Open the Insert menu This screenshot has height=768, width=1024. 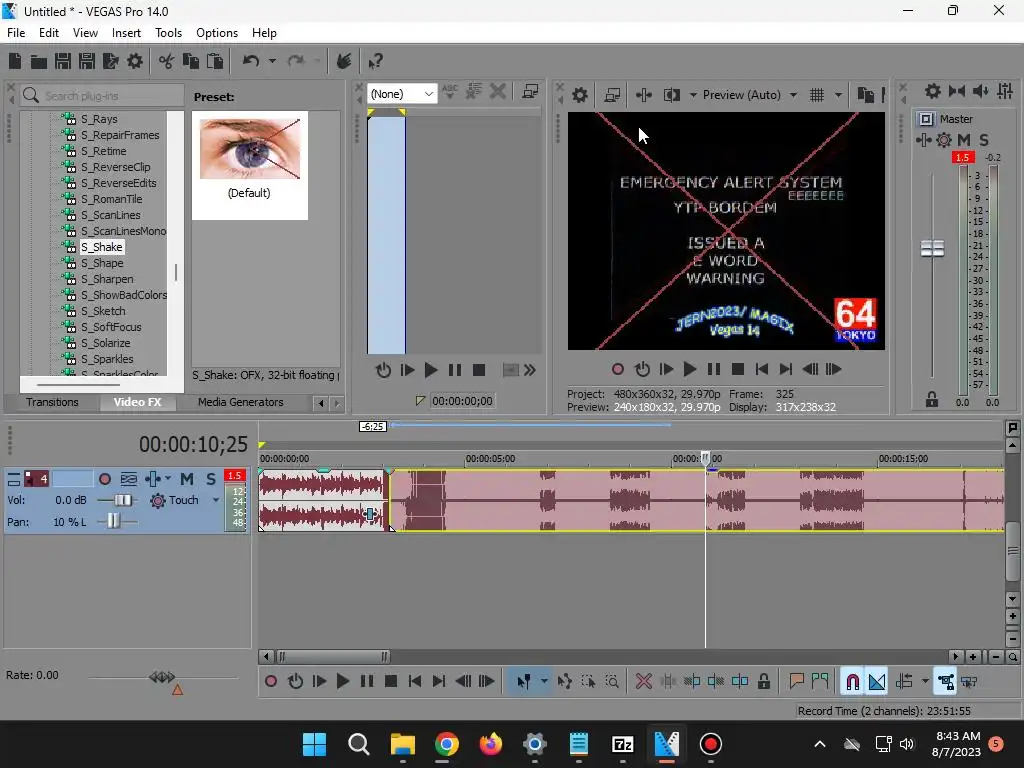point(126,33)
